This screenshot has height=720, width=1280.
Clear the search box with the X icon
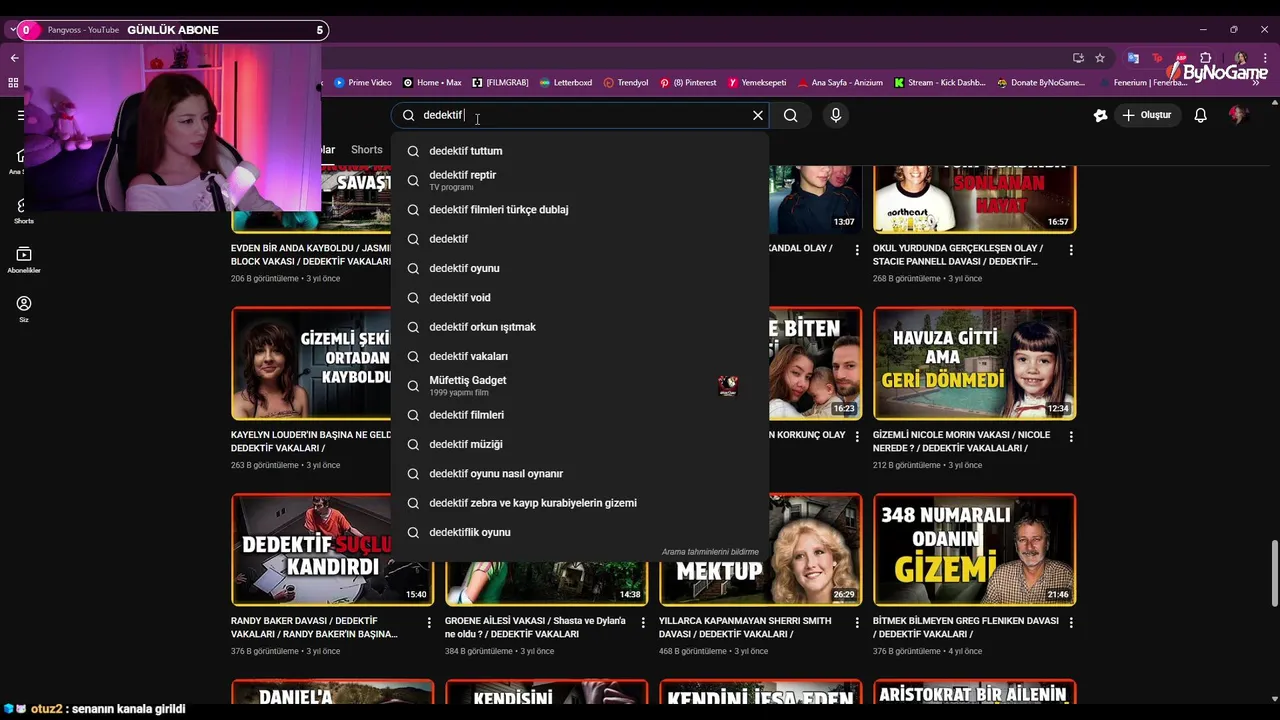tap(757, 115)
